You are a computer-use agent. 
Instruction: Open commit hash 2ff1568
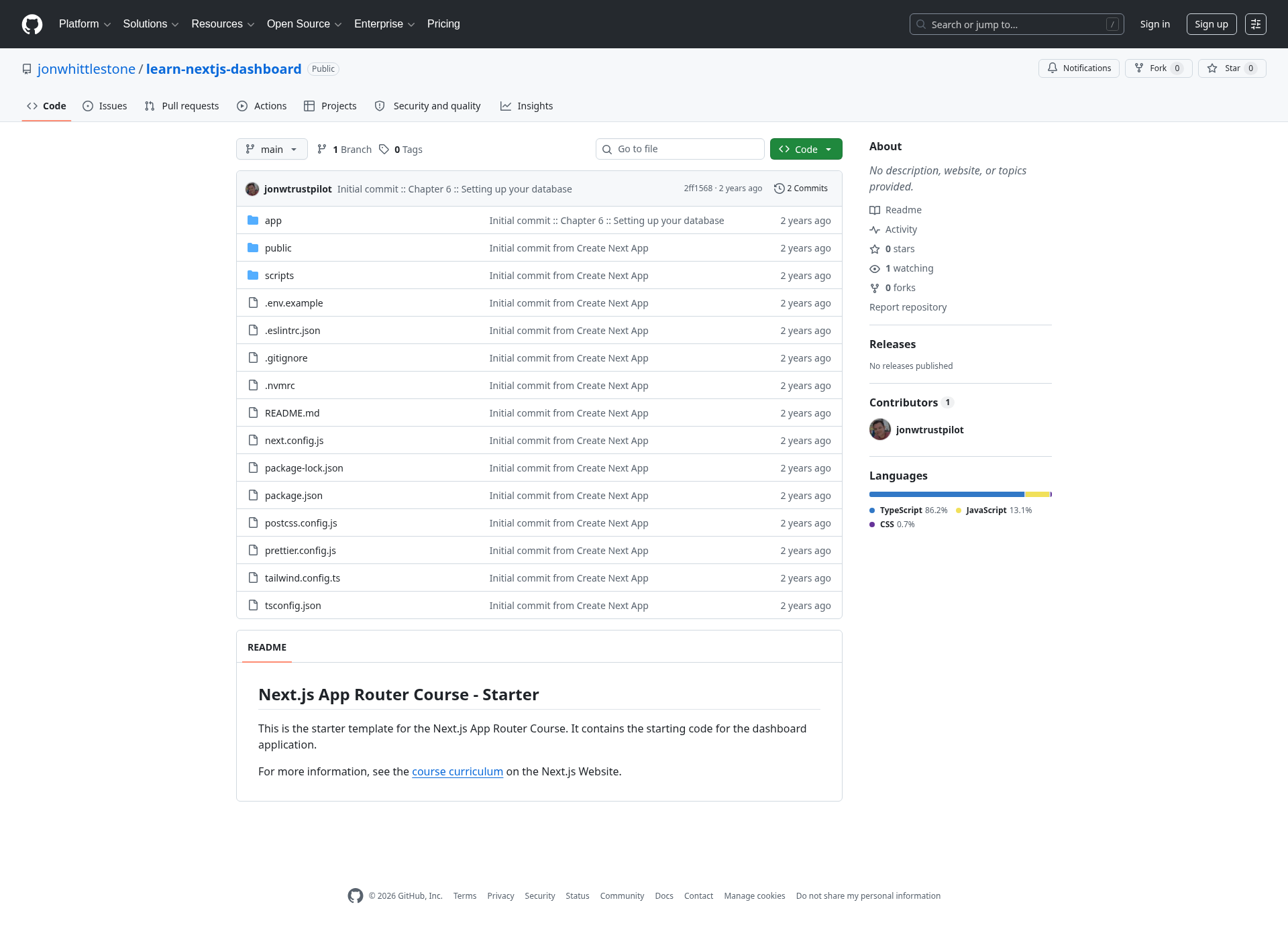click(x=698, y=188)
